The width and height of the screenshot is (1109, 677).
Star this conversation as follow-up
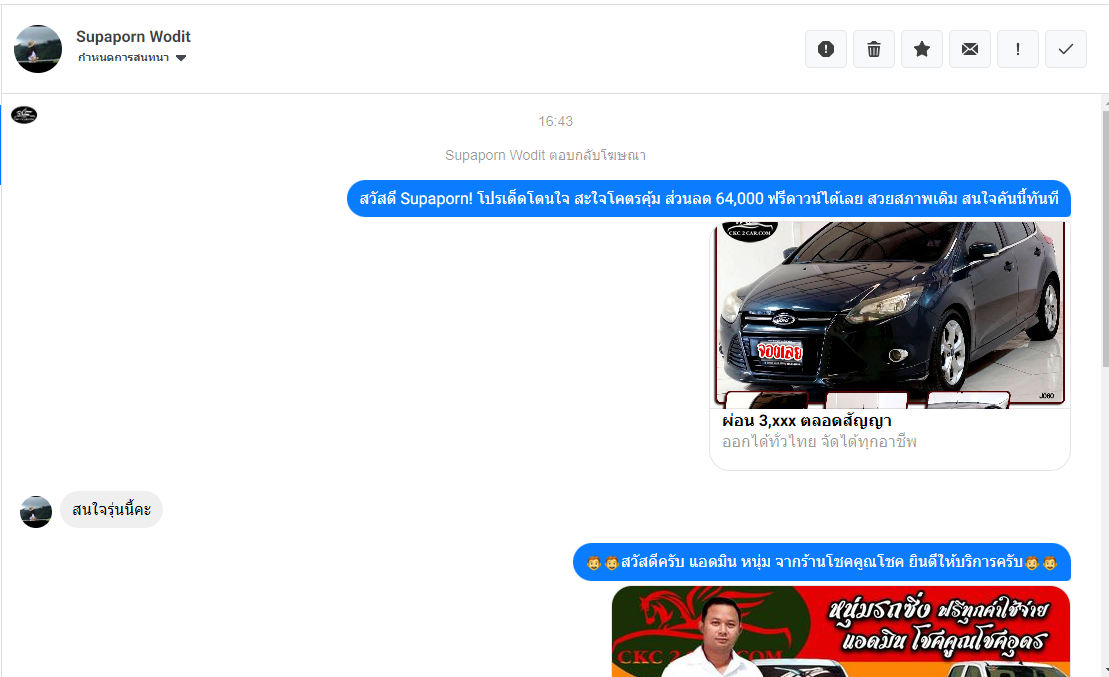point(922,49)
